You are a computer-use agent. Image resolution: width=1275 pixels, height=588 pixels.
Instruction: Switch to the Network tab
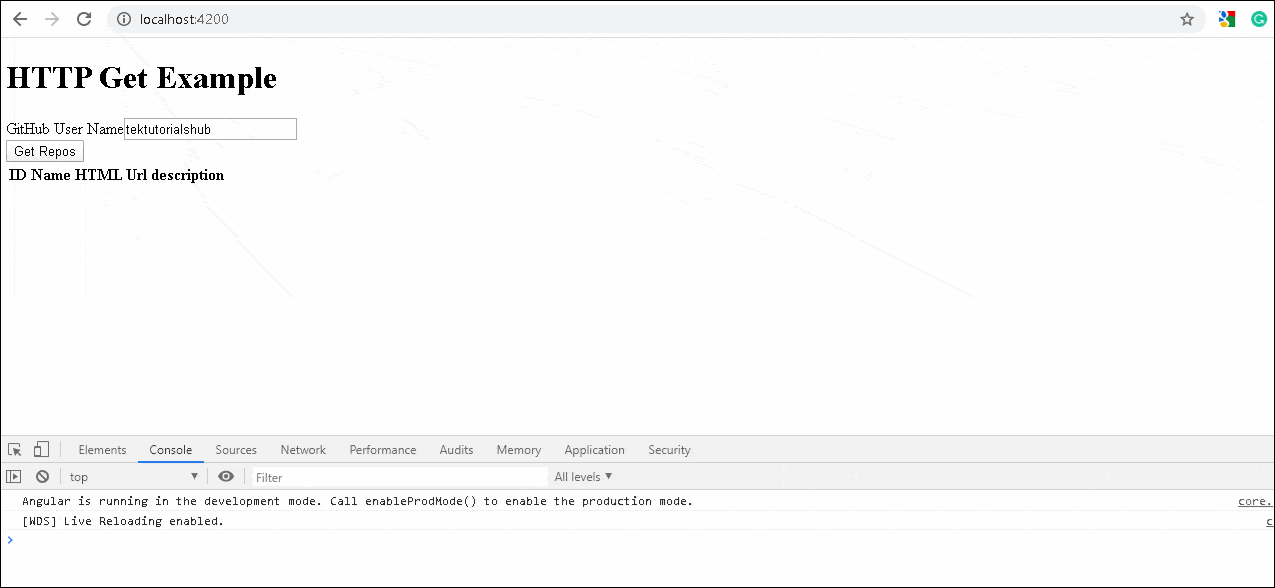click(303, 450)
